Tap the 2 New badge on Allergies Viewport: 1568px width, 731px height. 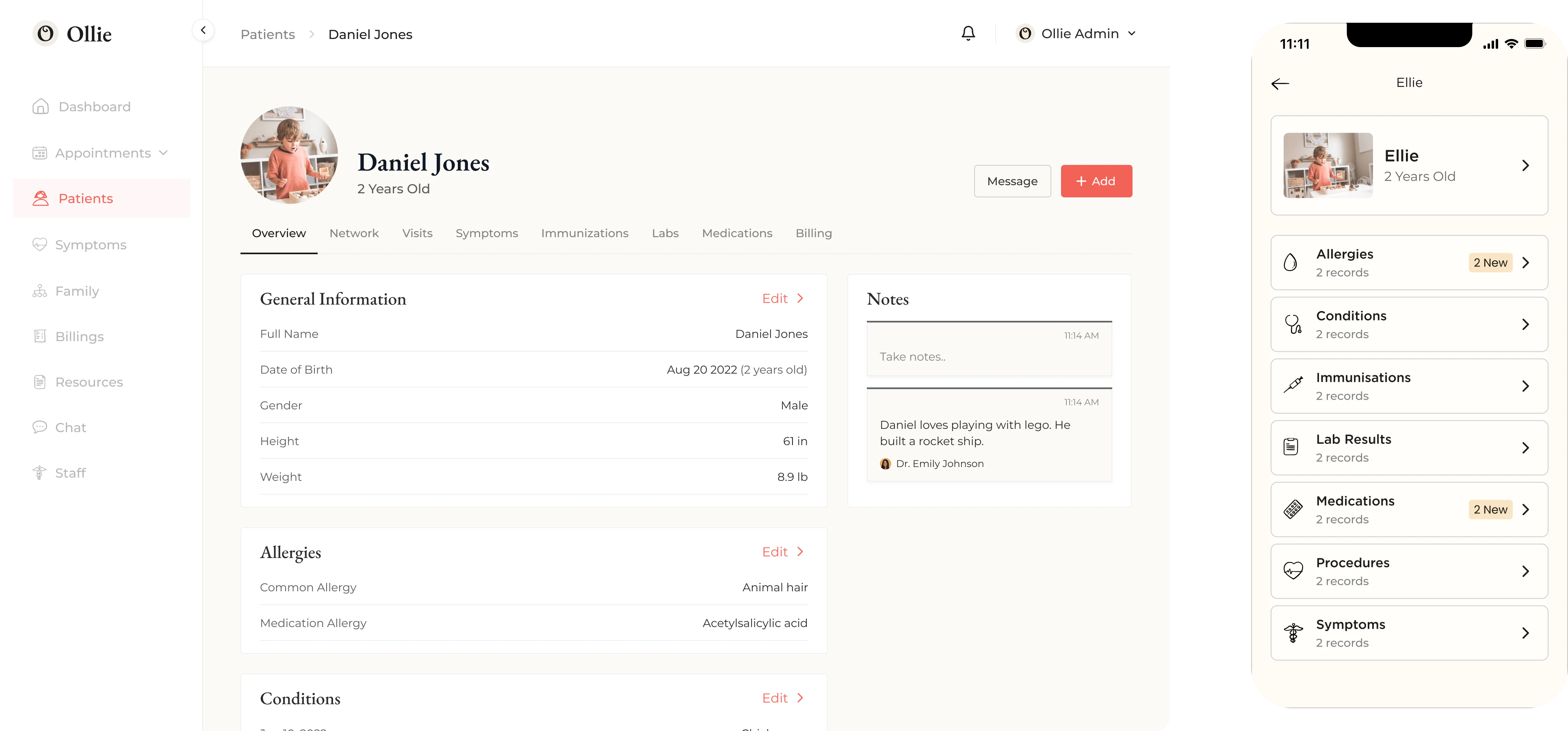(1490, 263)
